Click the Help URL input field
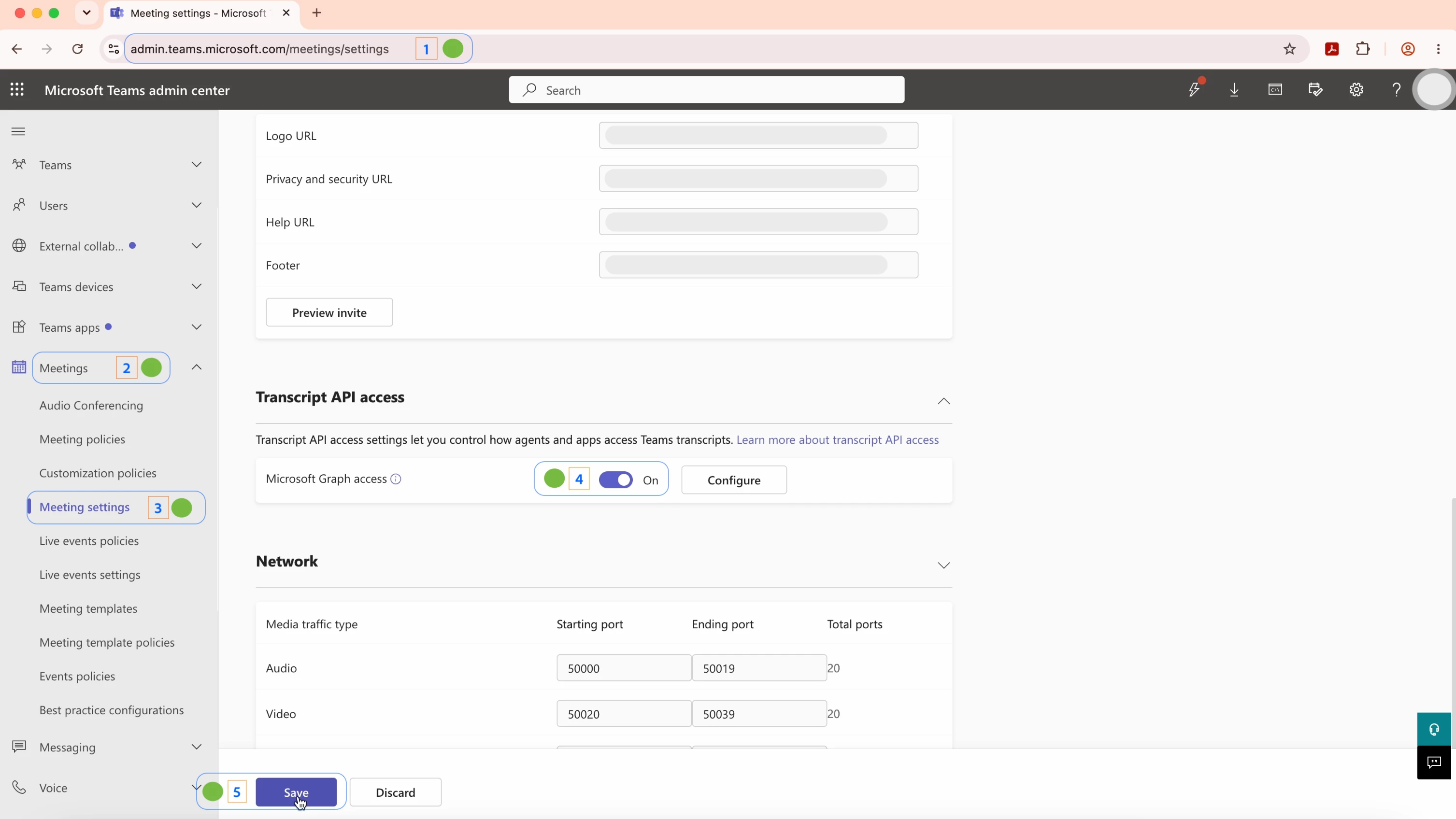1456x819 pixels. (x=758, y=222)
